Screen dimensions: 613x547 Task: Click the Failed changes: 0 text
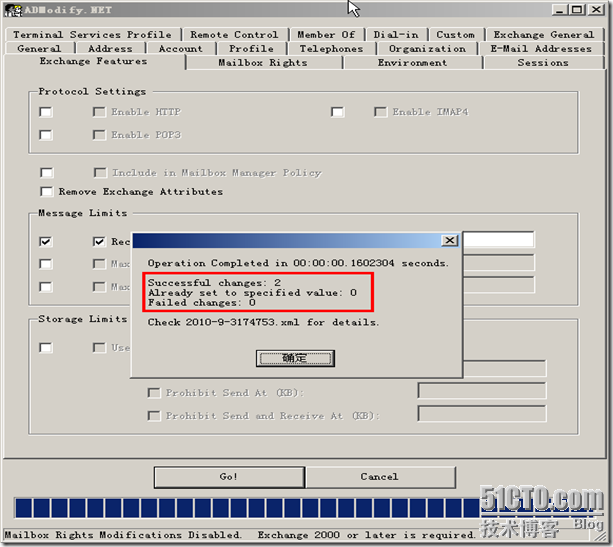tap(202, 303)
